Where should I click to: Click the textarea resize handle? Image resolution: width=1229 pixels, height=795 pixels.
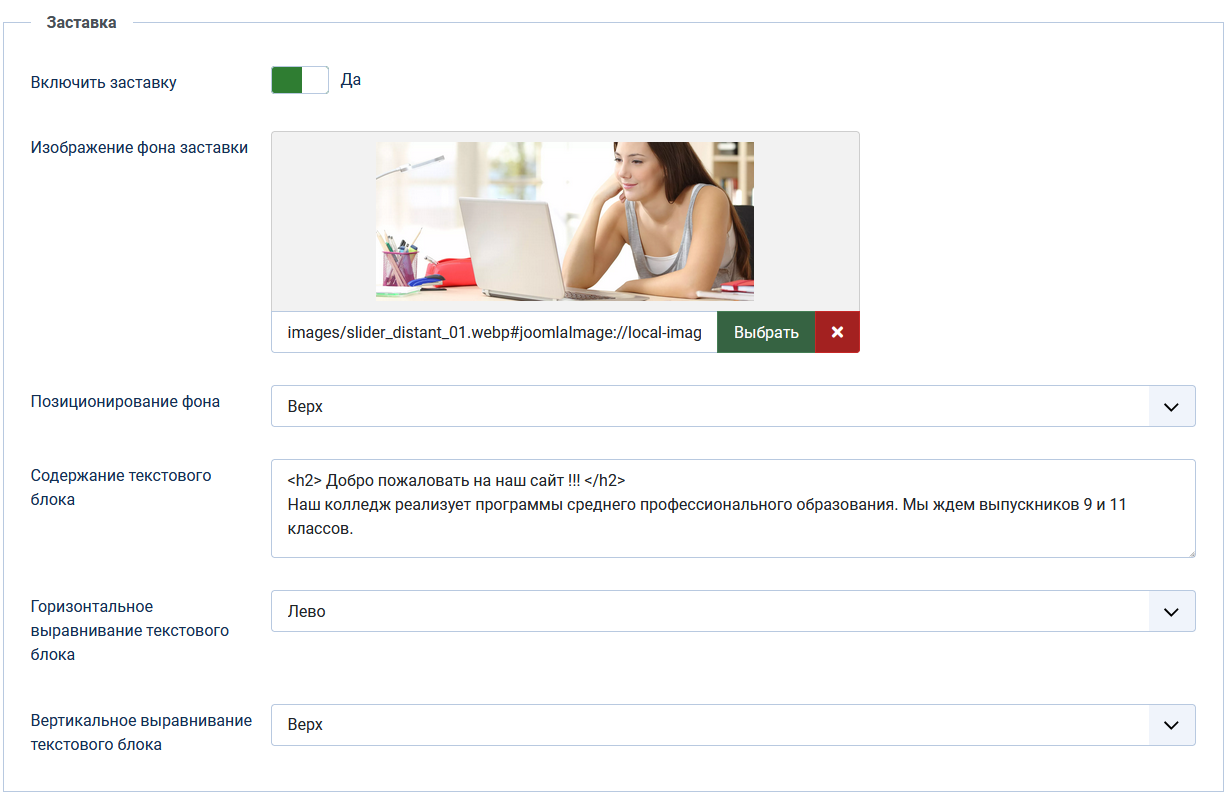[x=1190, y=552]
